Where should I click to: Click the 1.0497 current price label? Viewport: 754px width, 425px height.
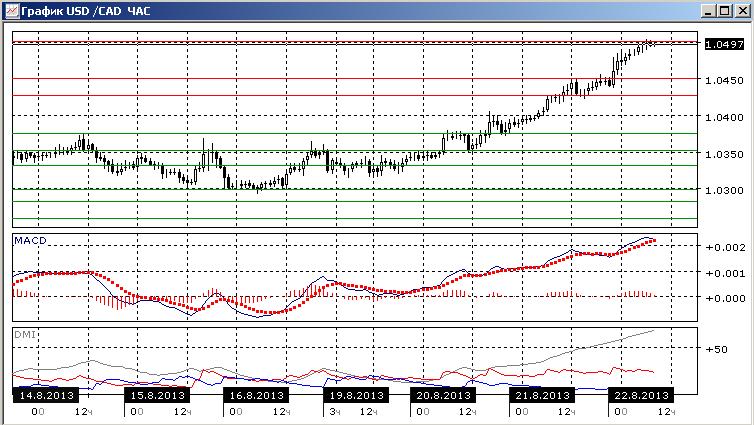pyautogui.click(x=724, y=44)
